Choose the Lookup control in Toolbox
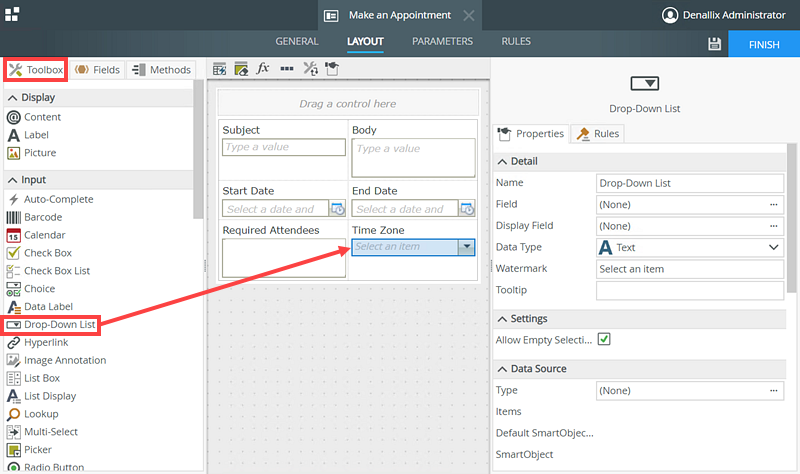The width and height of the screenshot is (800, 474). coord(43,414)
